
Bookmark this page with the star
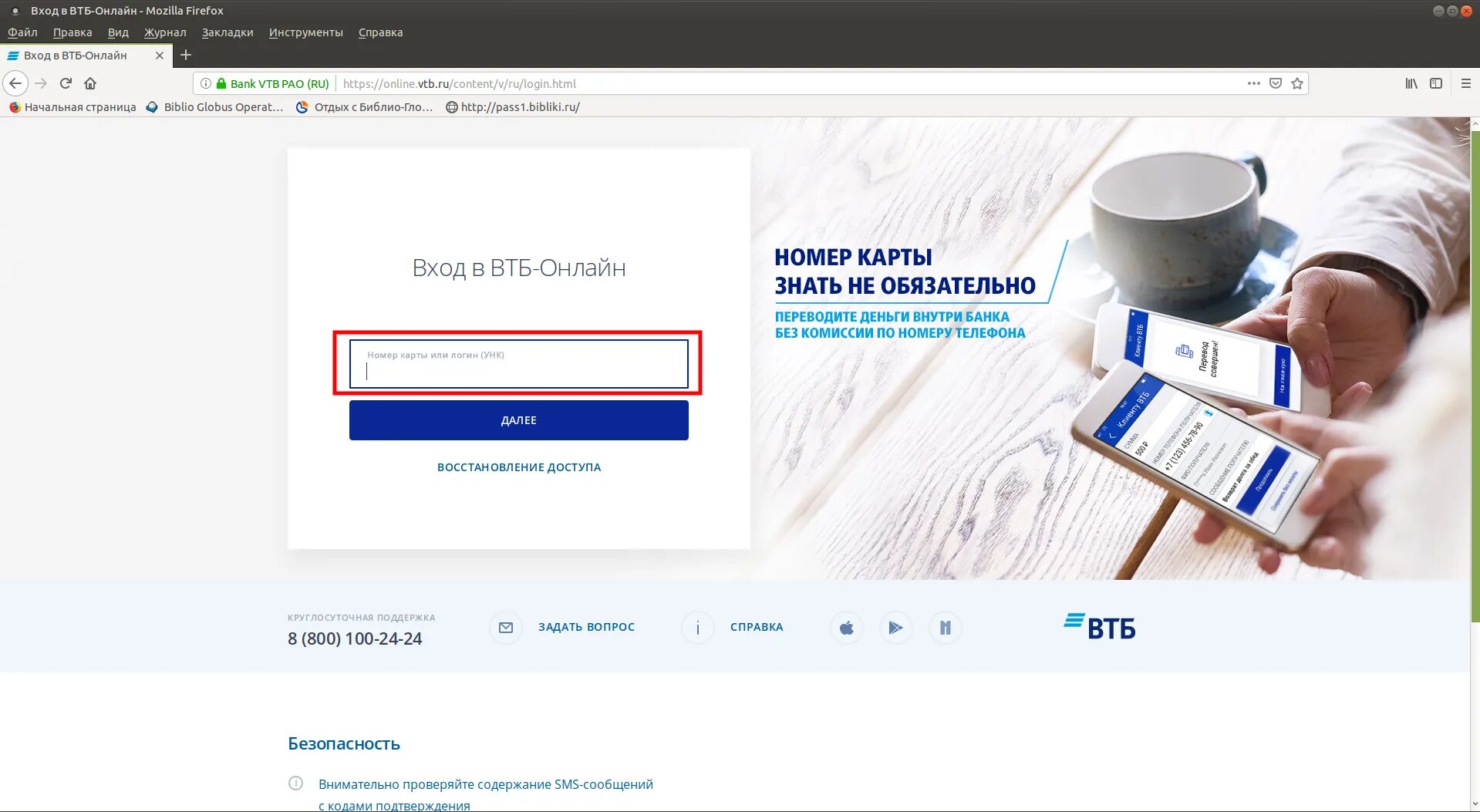[x=1297, y=83]
